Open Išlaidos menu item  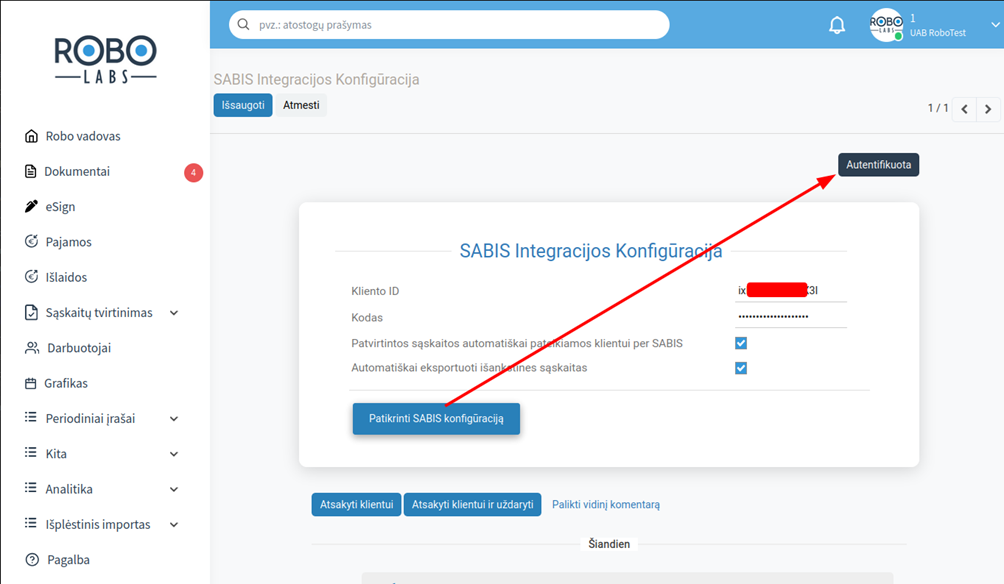[x=66, y=277]
